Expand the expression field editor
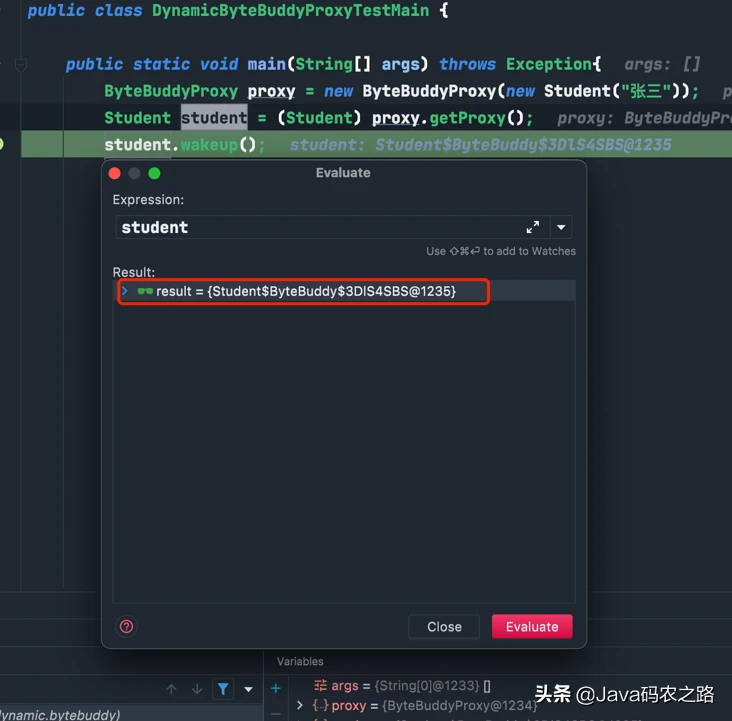Screen dimensions: 732x721 [x=533, y=227]
